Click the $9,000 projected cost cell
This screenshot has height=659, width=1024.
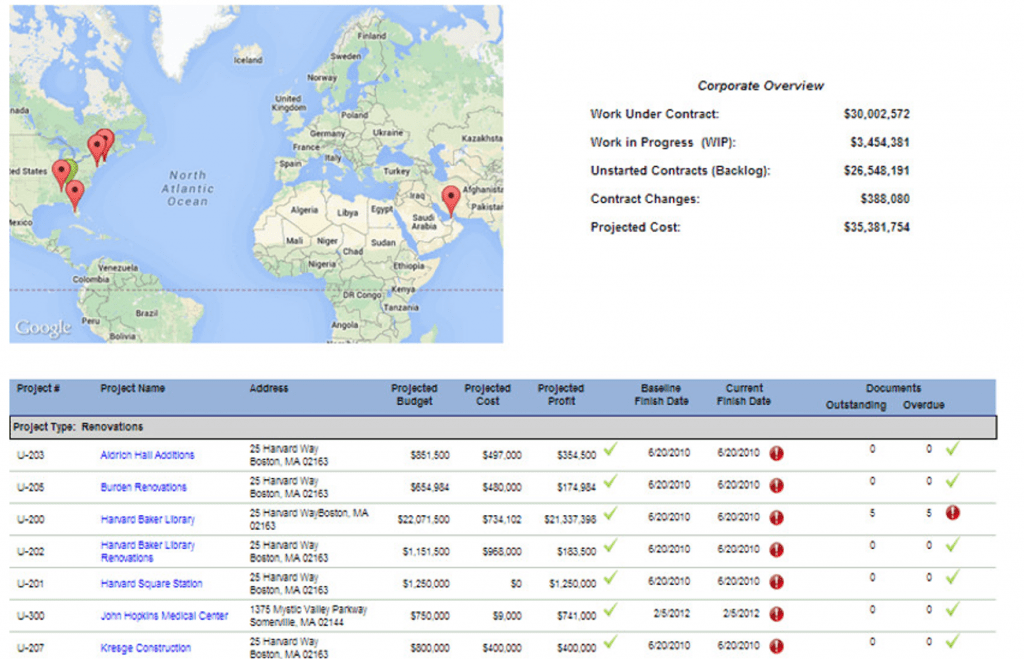point(507,616)
